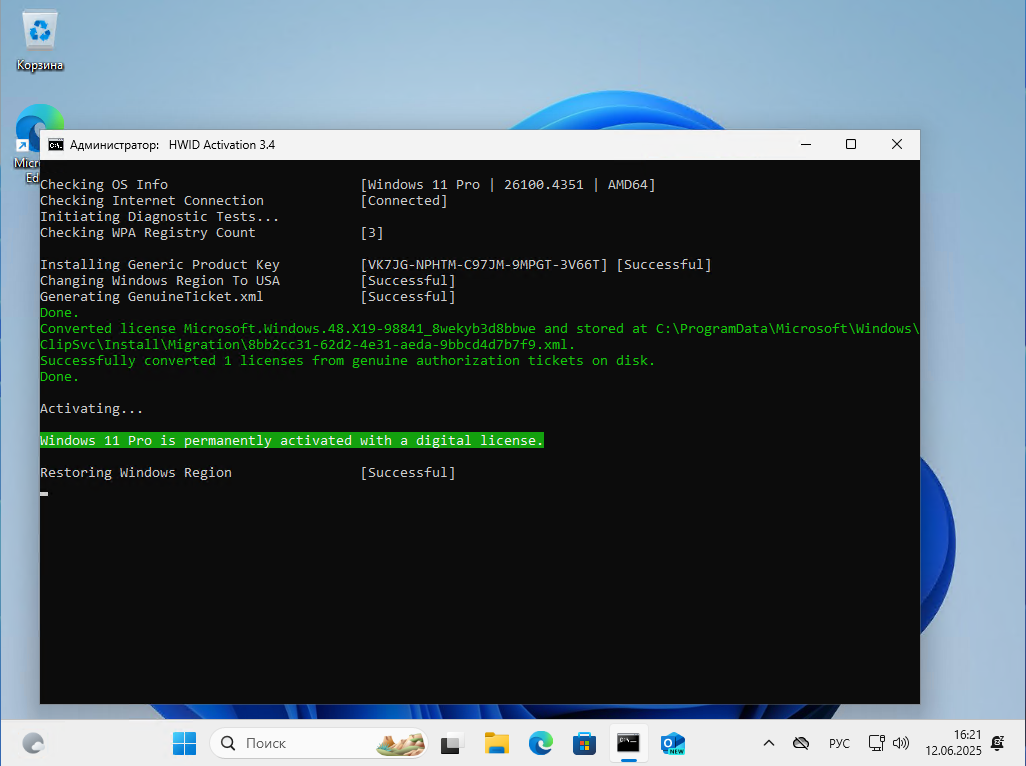1026x766 pixels.
Task: Open Microsoft Store from taskbar
Action: [x=584, y=743]
